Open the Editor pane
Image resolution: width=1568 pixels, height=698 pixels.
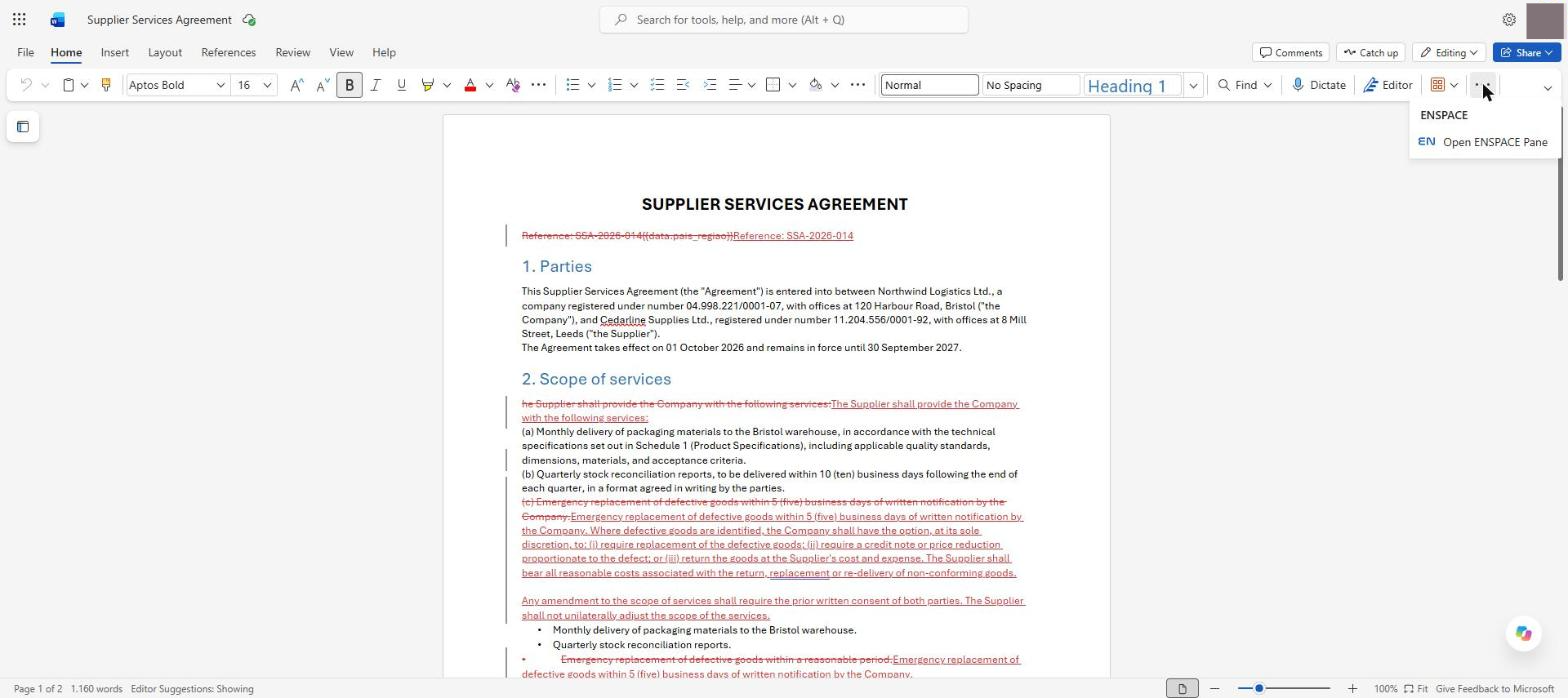[1388, 85]
